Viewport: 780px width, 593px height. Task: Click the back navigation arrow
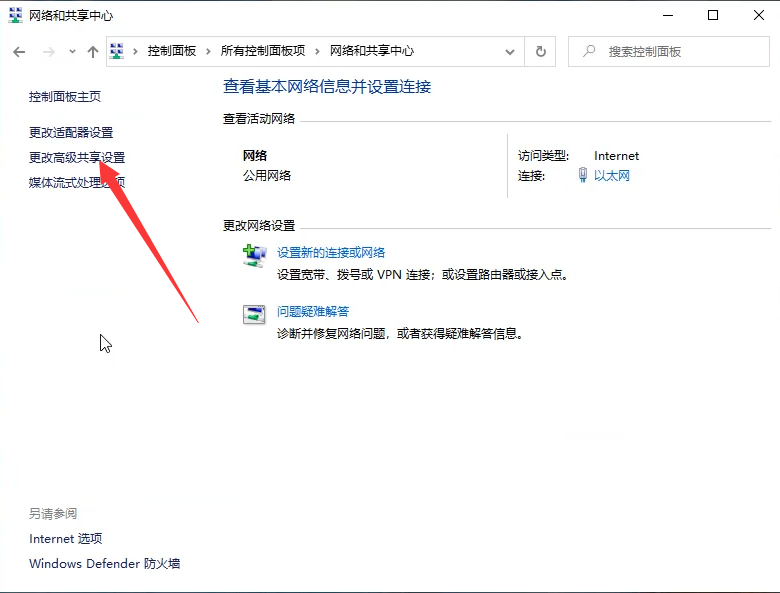pos(18,51)
